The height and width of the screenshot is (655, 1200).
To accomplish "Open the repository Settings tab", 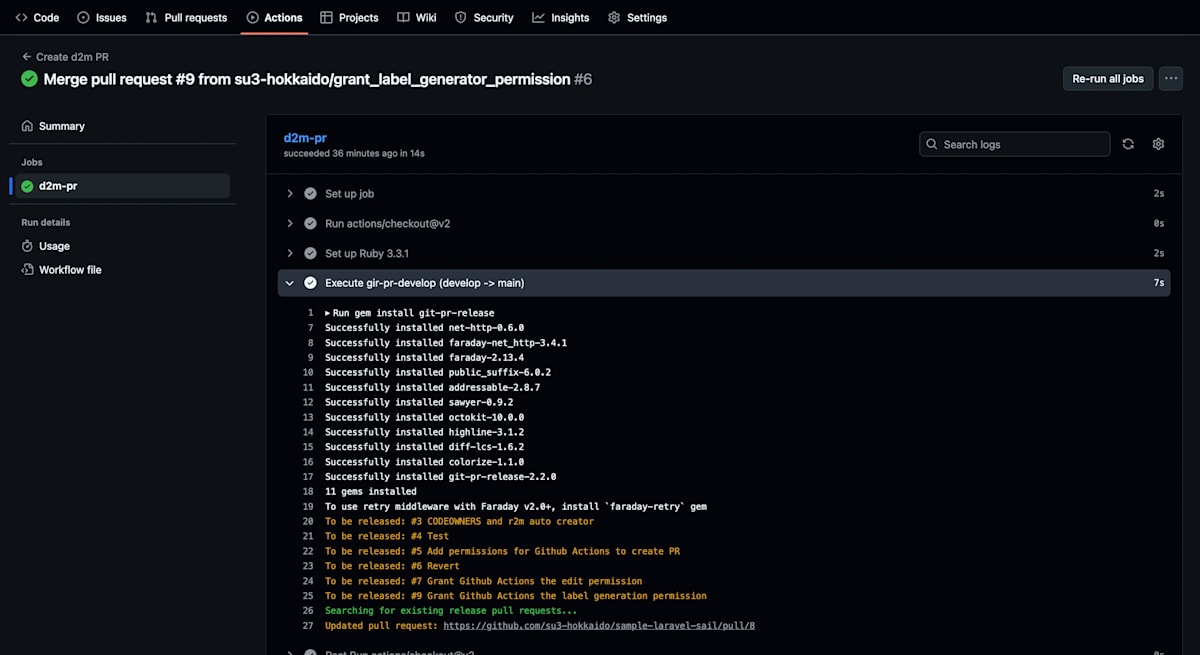I will [637, 17].
